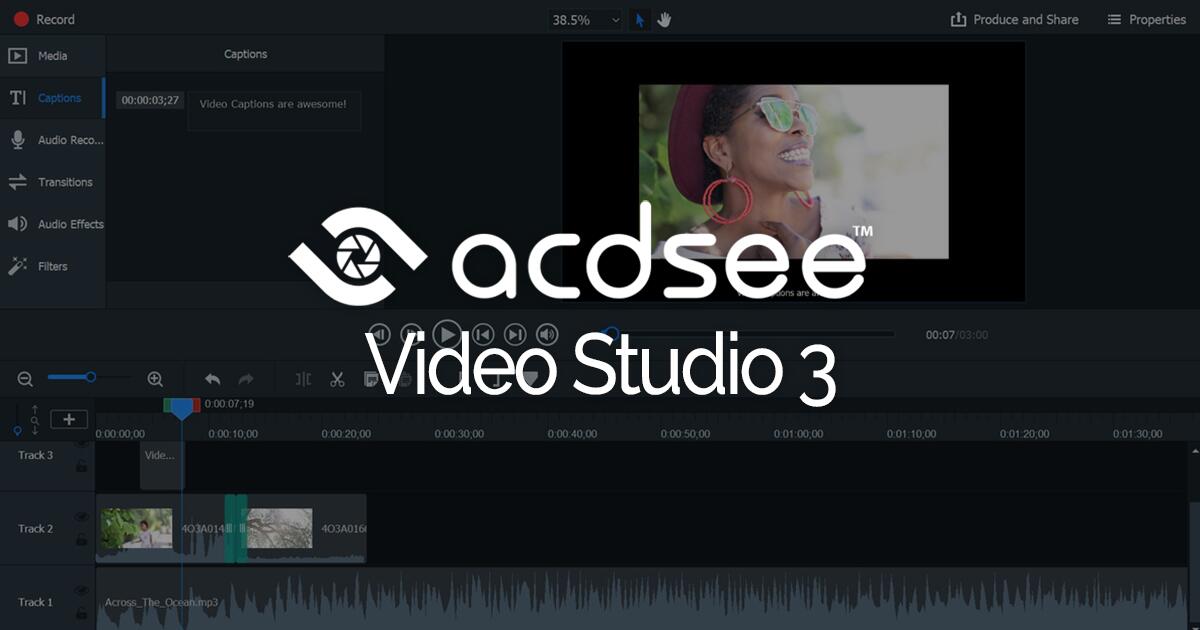The height and width of the screenshot is (630, 1200).
Task: Open the Audio Recording tool
Action: [52, 139]
